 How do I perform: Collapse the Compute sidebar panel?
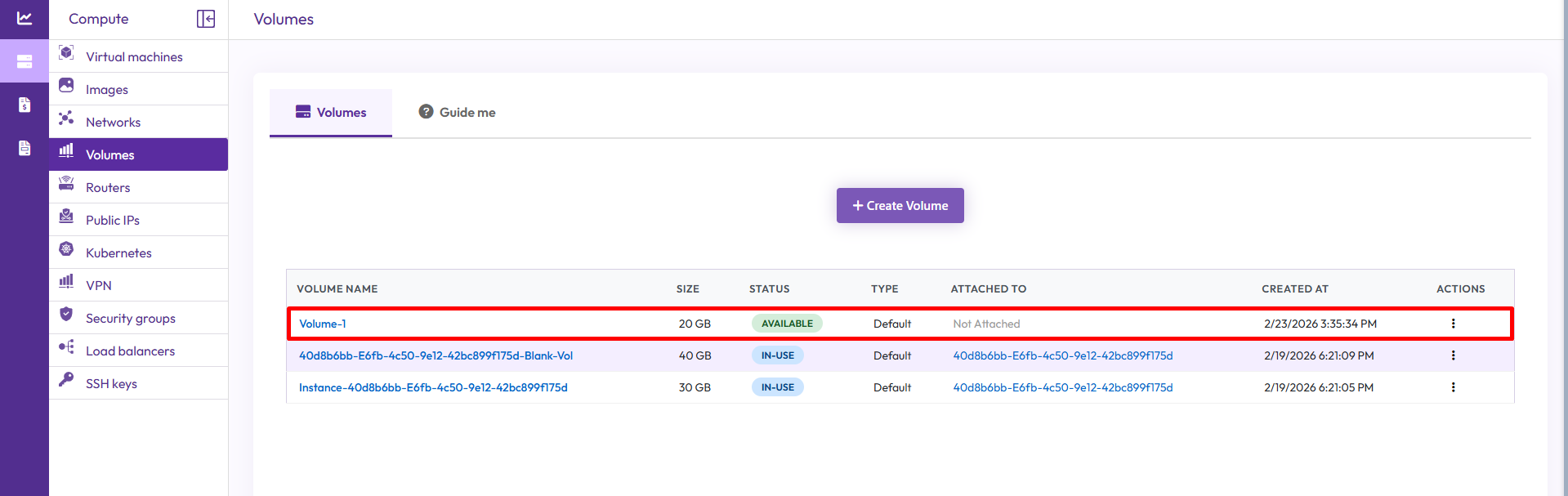206,19
